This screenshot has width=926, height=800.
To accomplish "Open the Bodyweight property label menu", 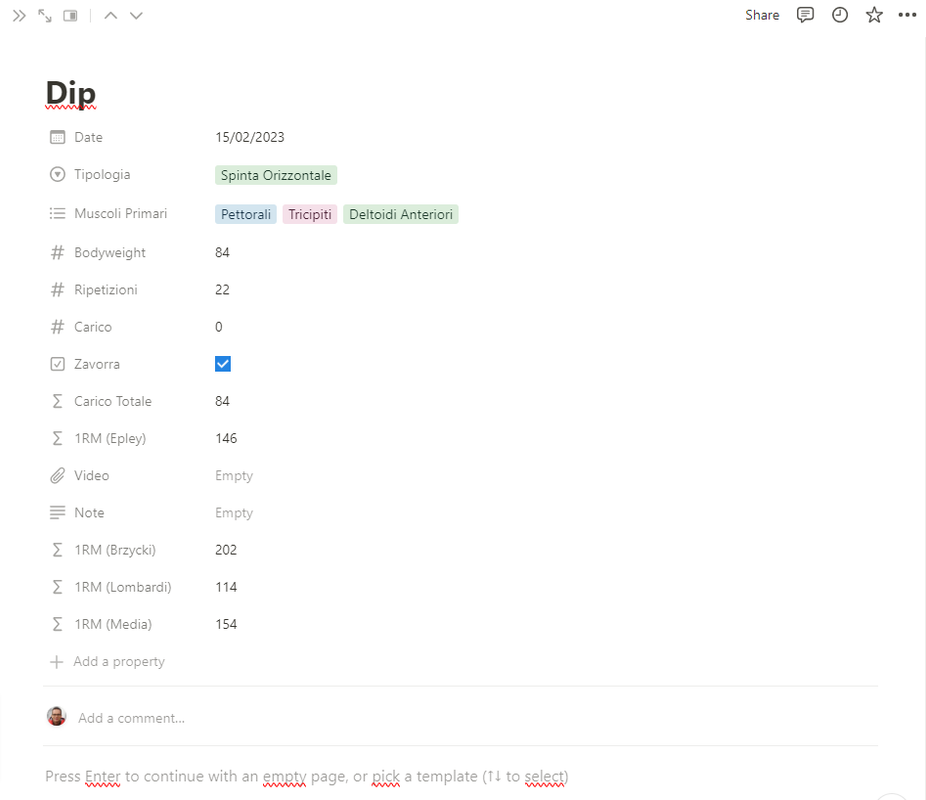I will coord(110,253).
